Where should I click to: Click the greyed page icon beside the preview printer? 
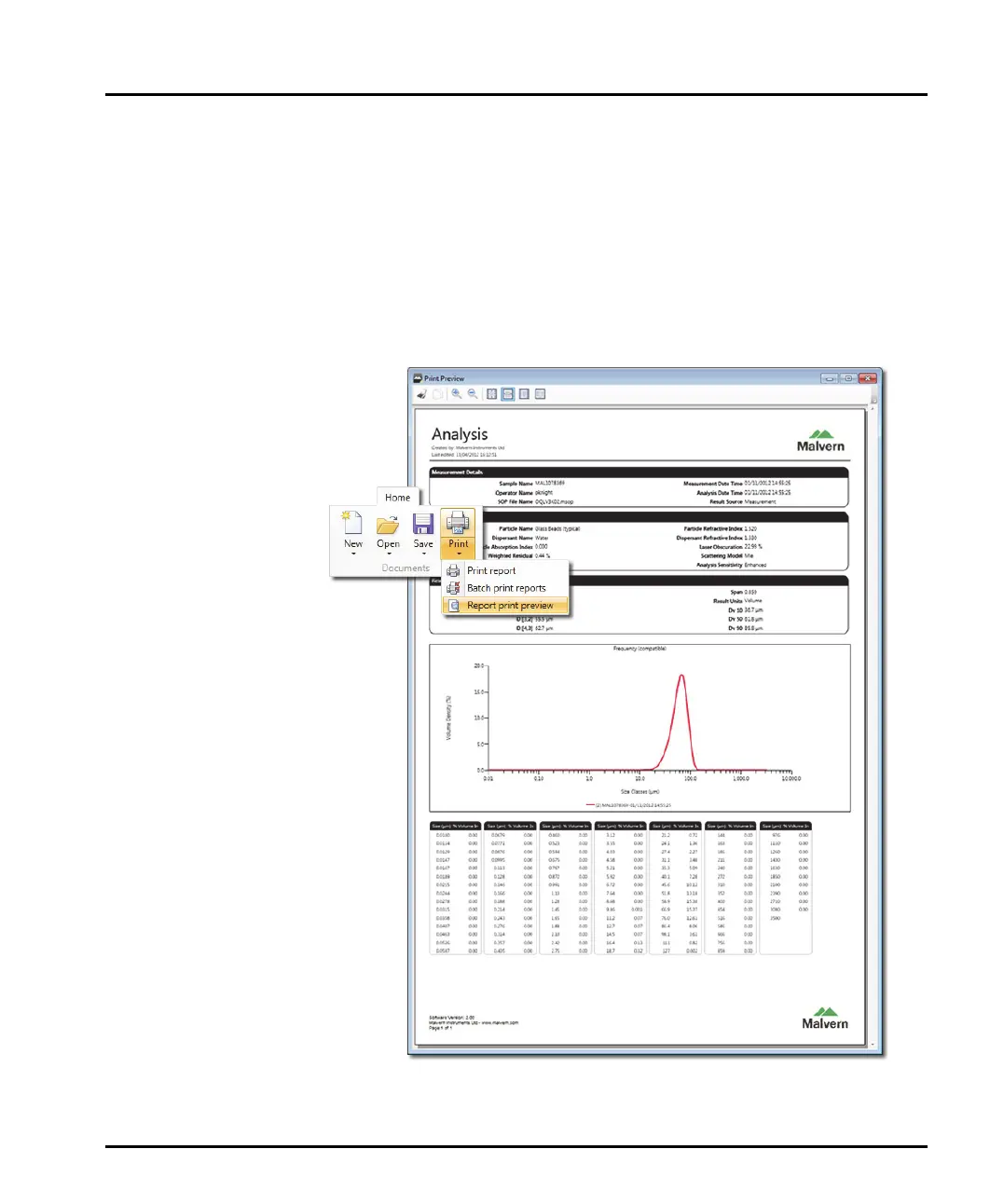click(x=437, y=394)
